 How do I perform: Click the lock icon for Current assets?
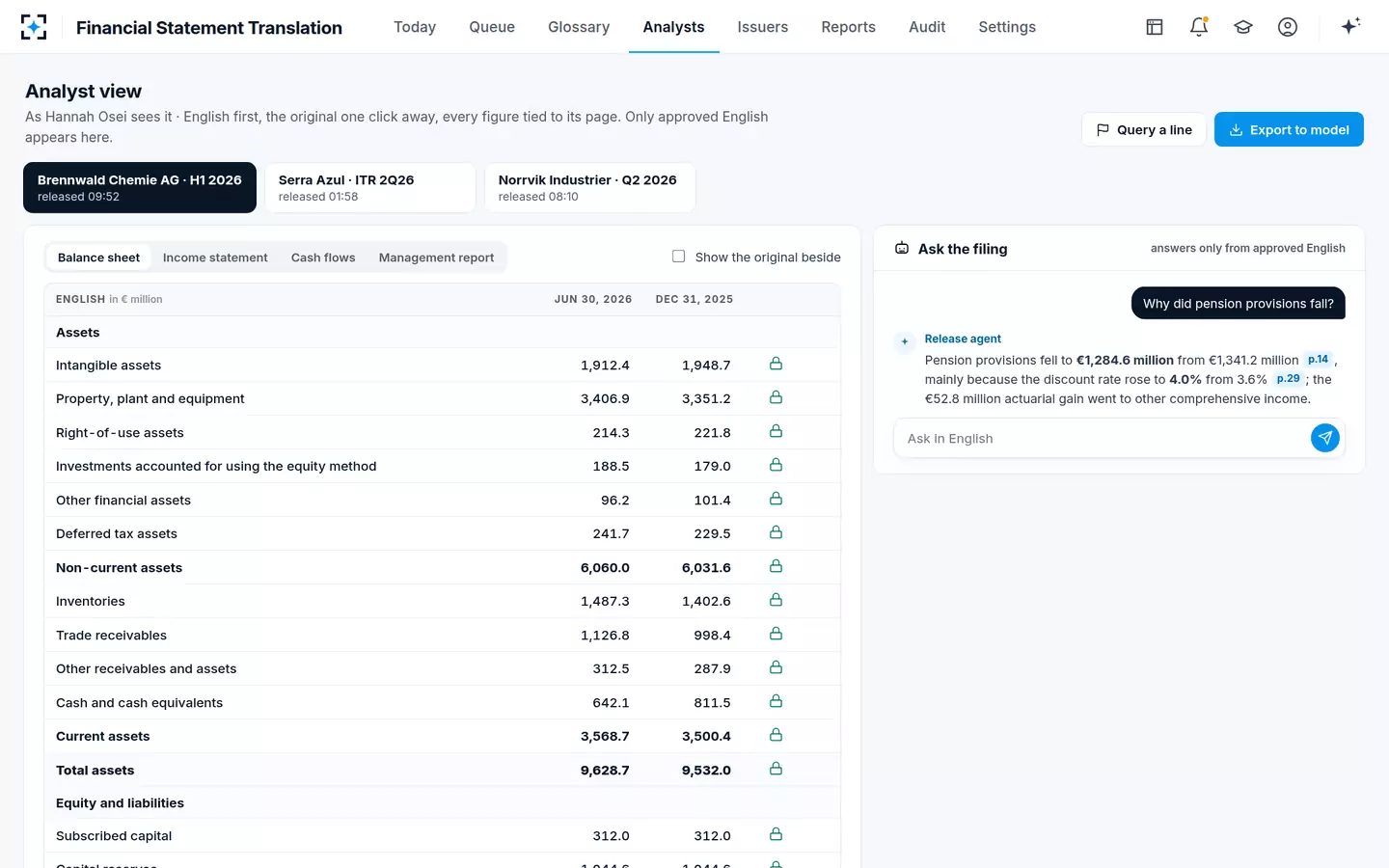[x=776, y=735]
